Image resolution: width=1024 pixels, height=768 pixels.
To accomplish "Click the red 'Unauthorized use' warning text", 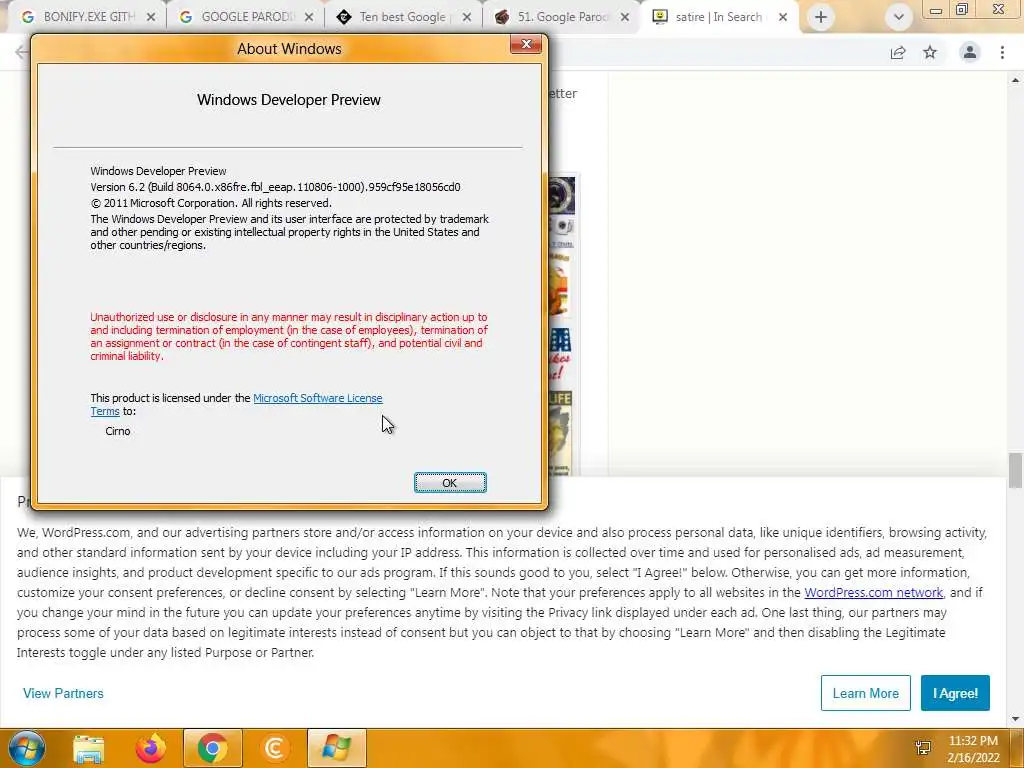I will [289, 336].
